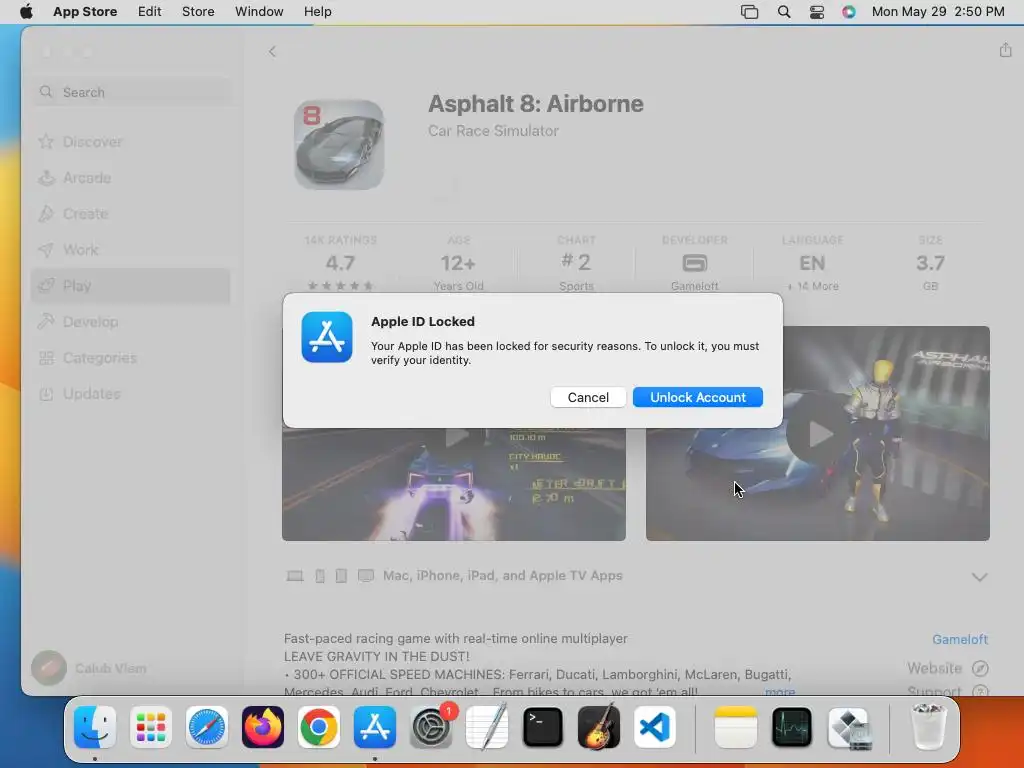Image resolution: width=1024 pixels, height=768 pixels.
Task: Open Notes from the Dock
Action: (x=735, y=727)
